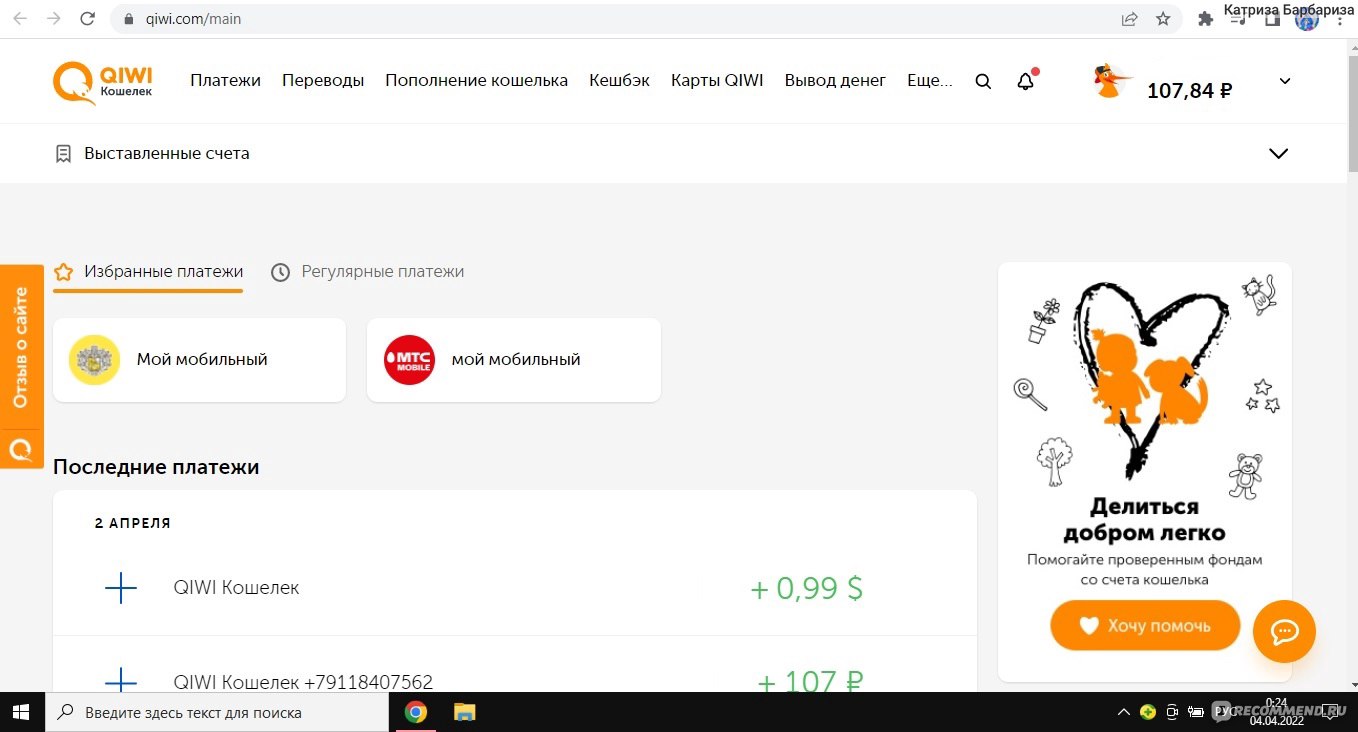The height and width of the screenshot is (732, 1358).
Task: Bookmark page with the star icon
Action: [x=1163, y=19]
